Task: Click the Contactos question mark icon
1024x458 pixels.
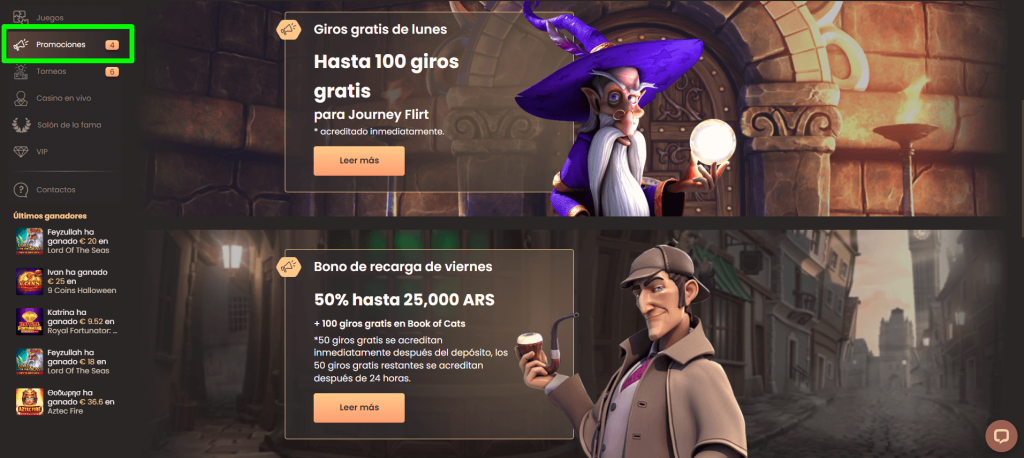Action: [22, 189]
